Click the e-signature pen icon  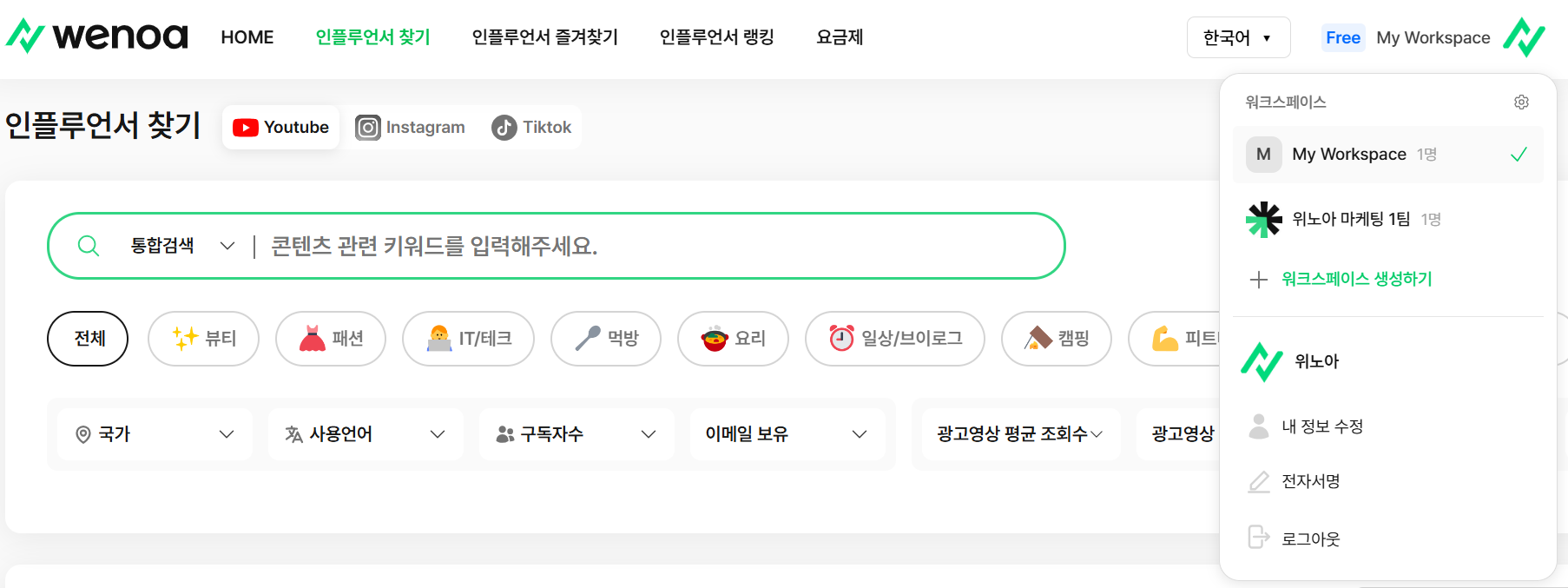[1258, 481]
